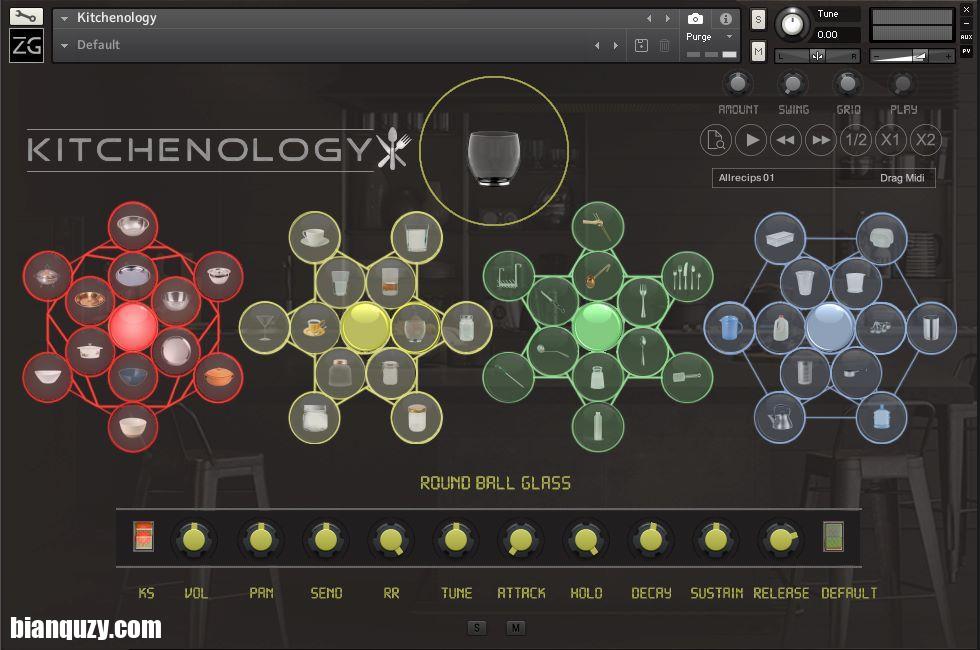Click the PAN knob

click(261, 539)
